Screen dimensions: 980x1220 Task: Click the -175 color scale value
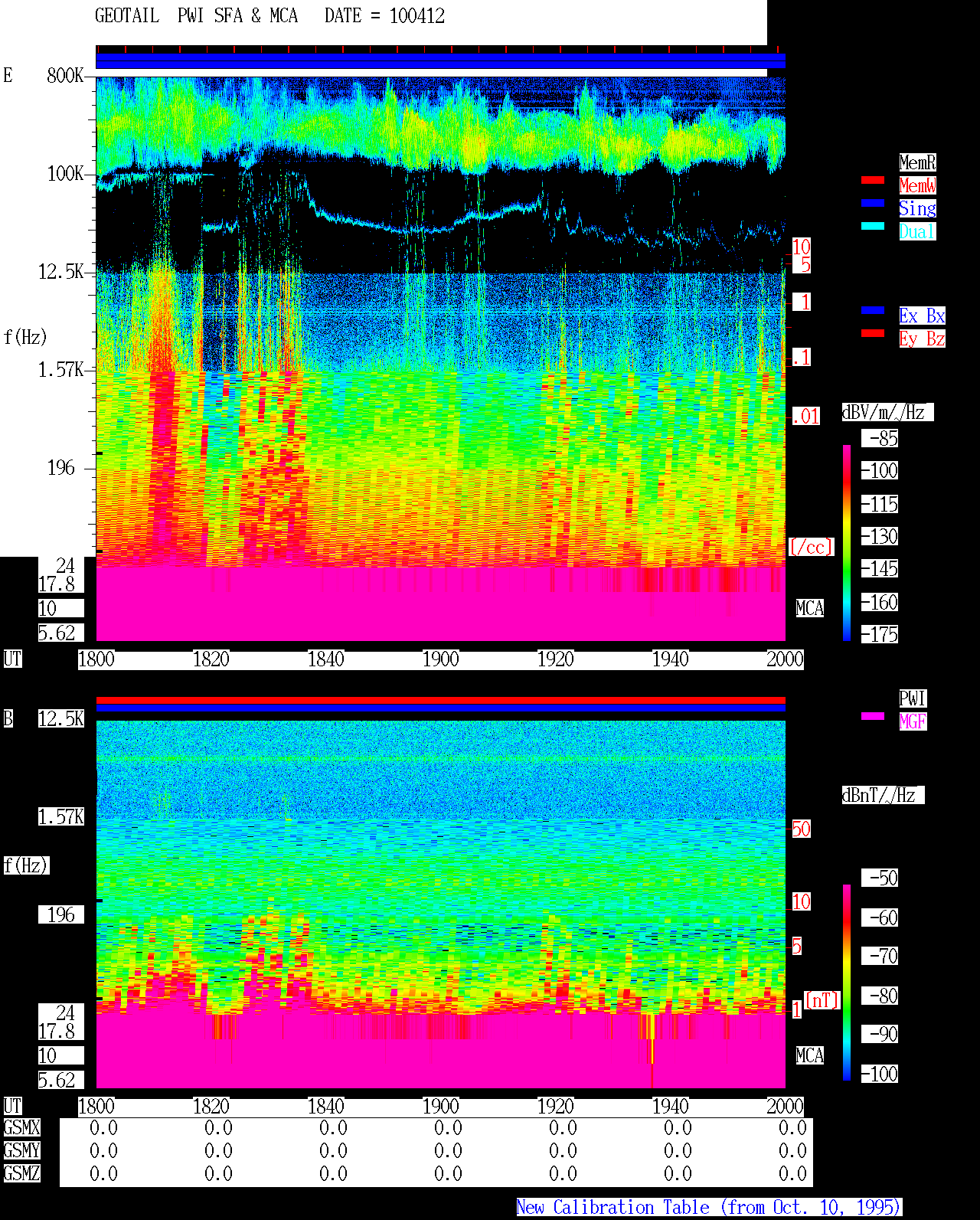(x=880, y=634)
